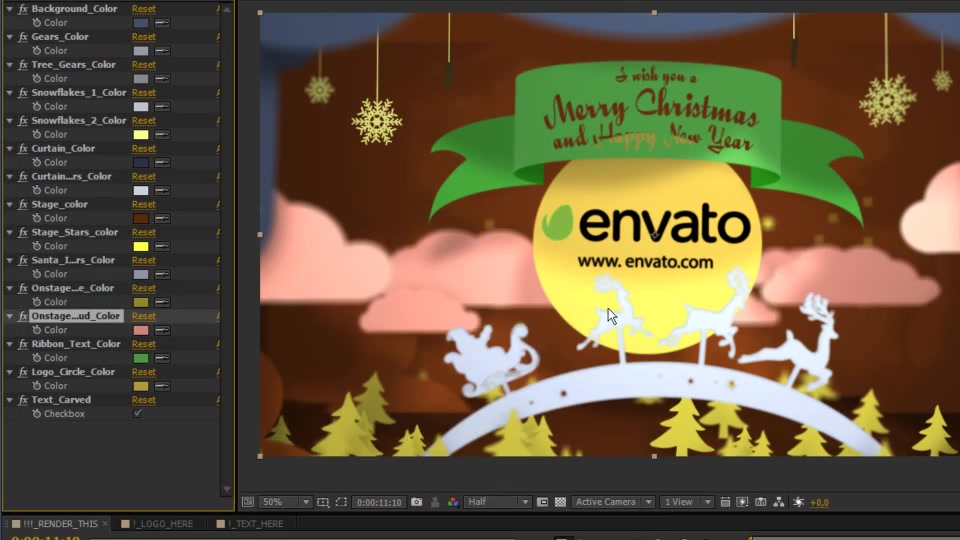Switch to the !!!_RENDER_THIS timeline tab
Viewport: 960px width, 540px height.
coord(60,524)
